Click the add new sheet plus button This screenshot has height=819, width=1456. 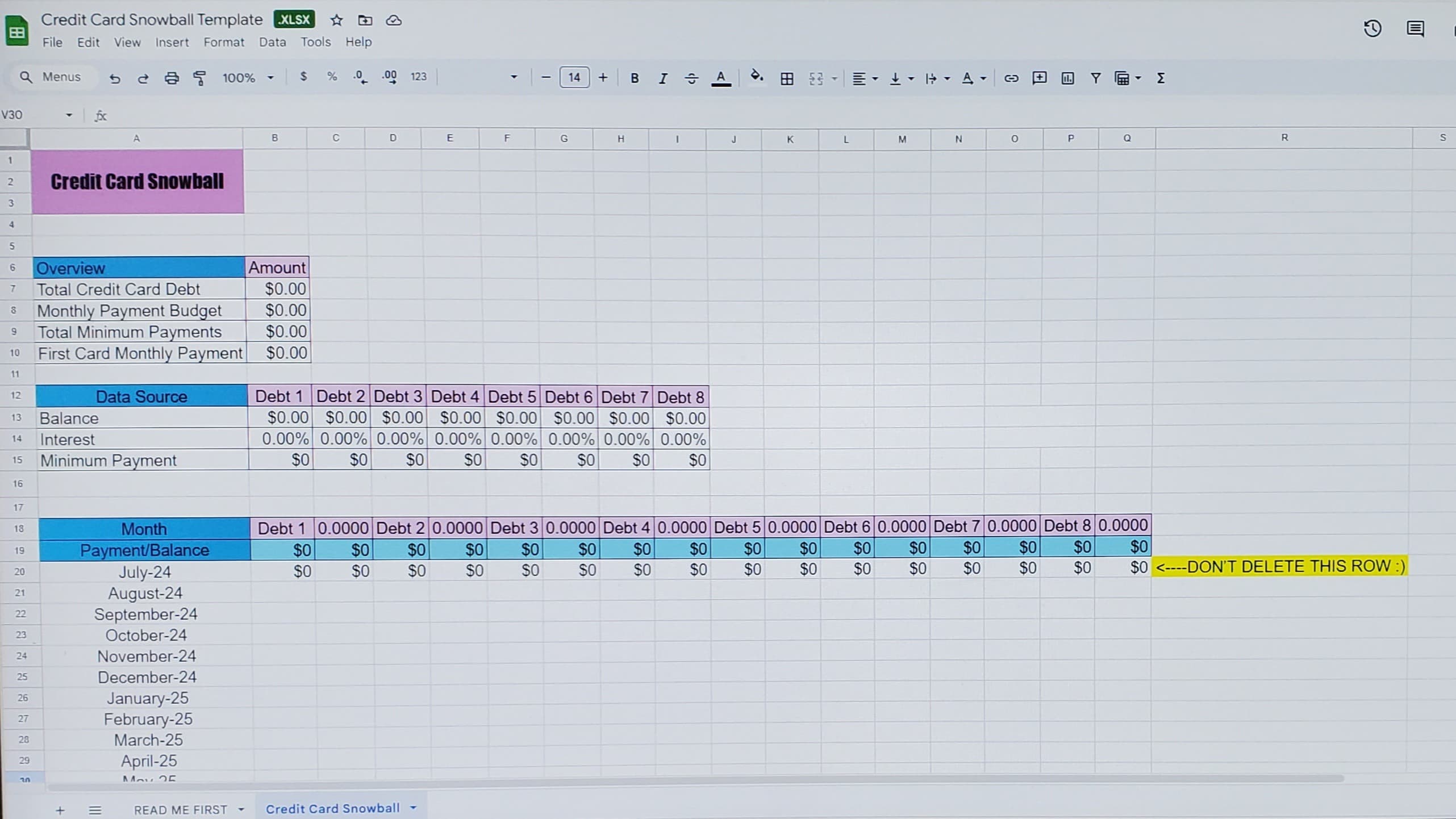(60, 810)
